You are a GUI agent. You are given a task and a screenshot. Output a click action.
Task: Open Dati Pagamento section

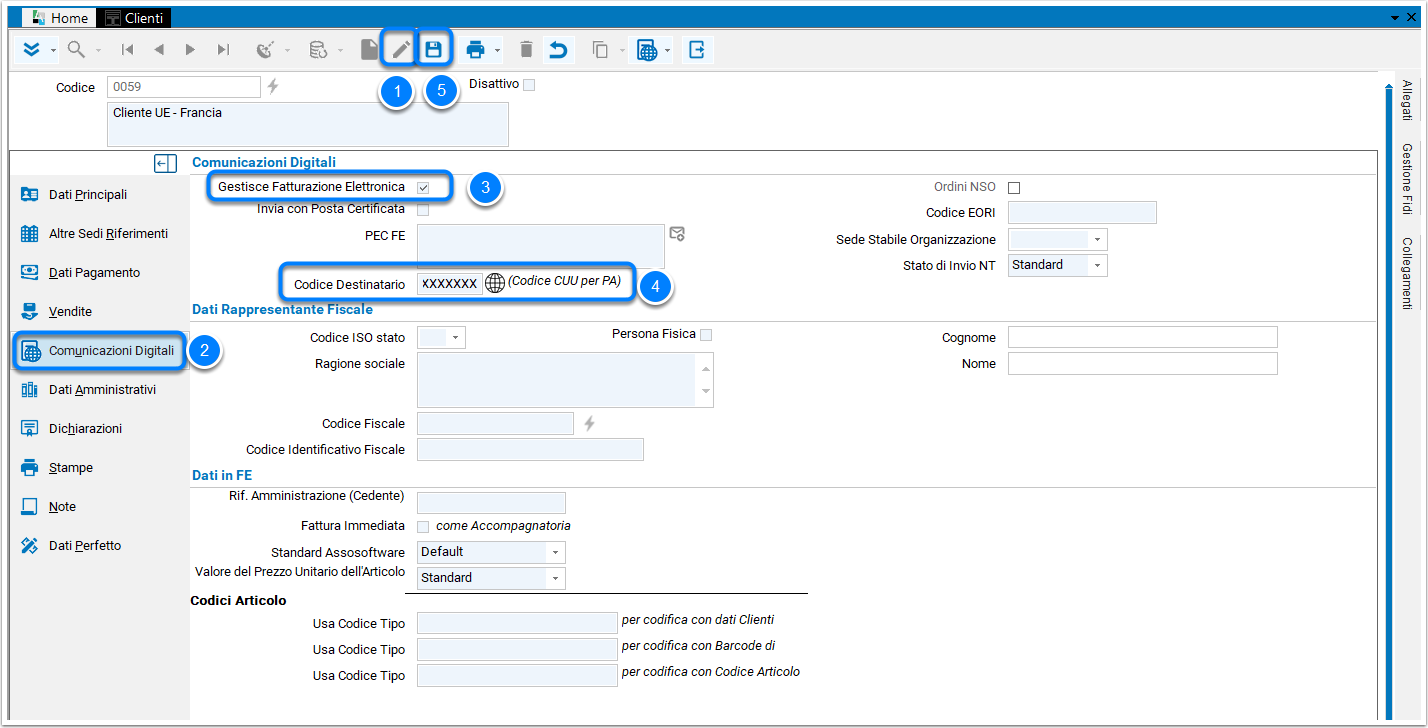[98, 273]
